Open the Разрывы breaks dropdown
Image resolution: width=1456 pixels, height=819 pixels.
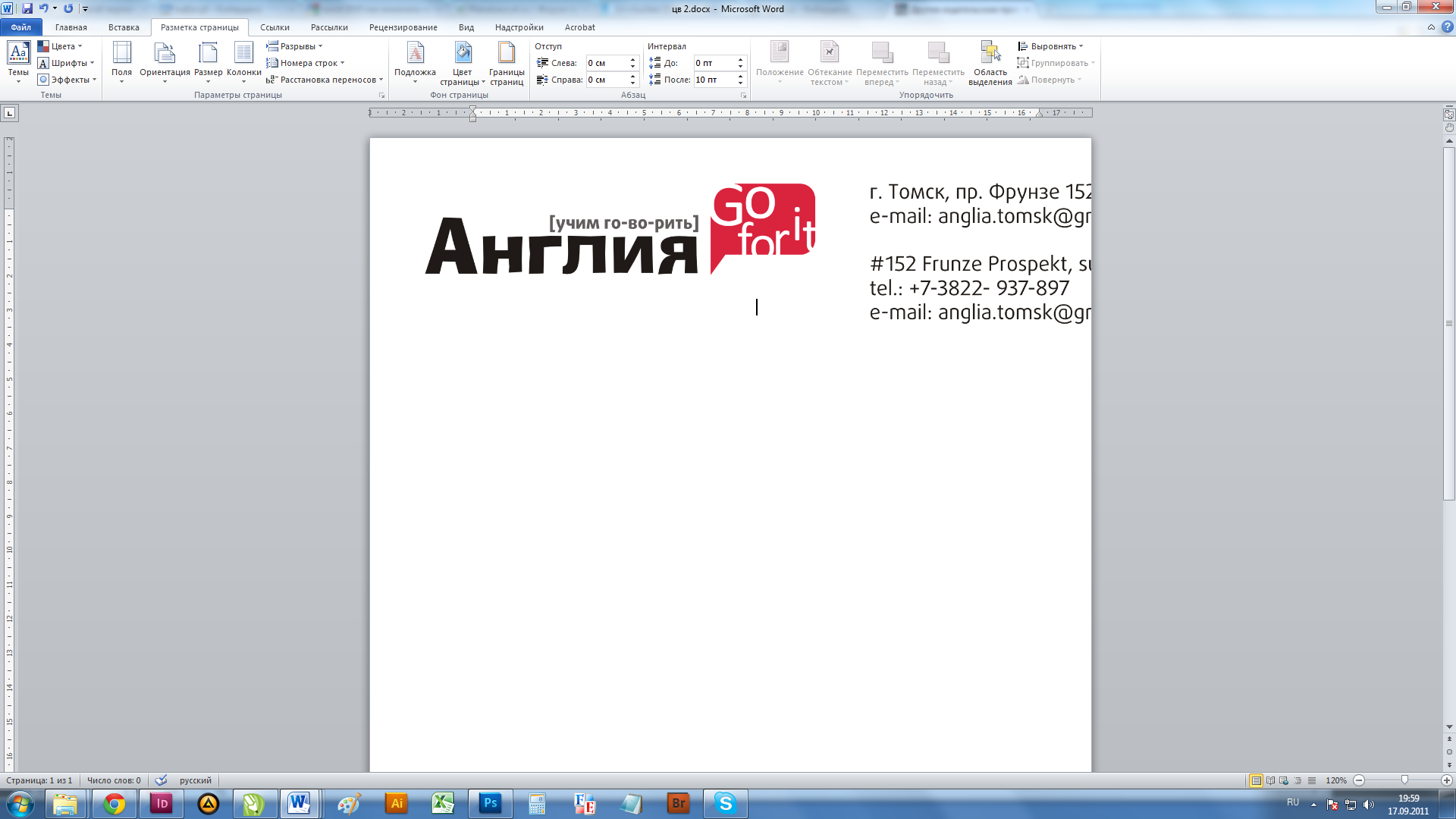(x=294, y=46)
